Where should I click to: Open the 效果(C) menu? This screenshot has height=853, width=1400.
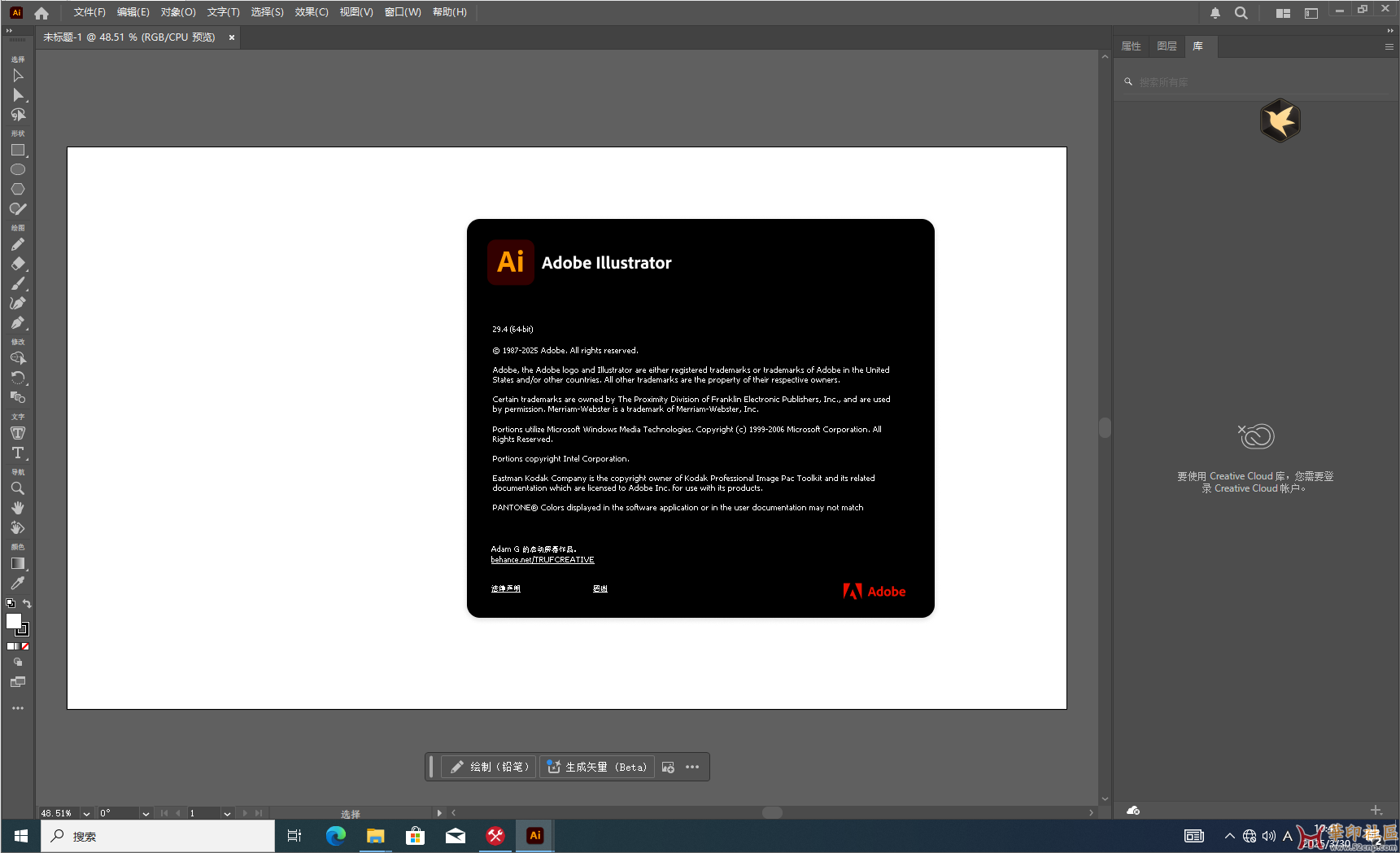pyautogui.click(x=312, y=12)
